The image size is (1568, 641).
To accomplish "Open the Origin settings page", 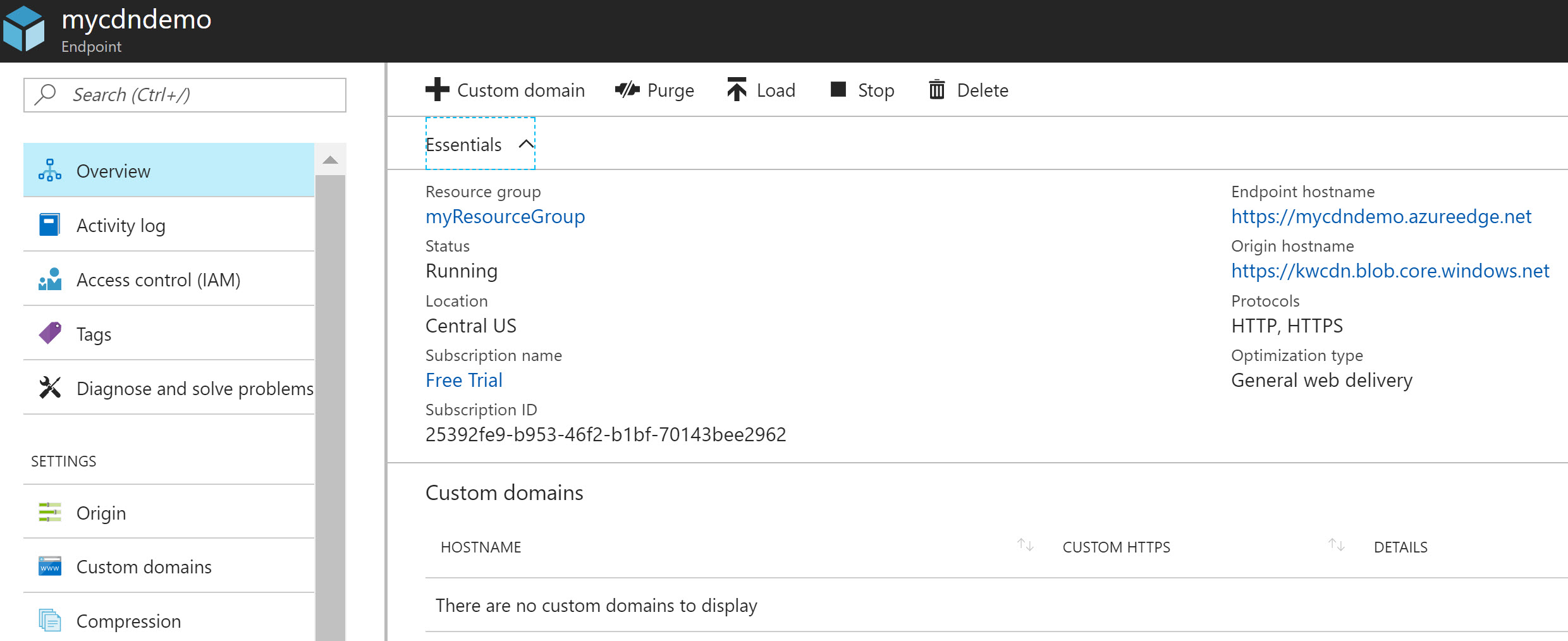I will tap(169, 512).
